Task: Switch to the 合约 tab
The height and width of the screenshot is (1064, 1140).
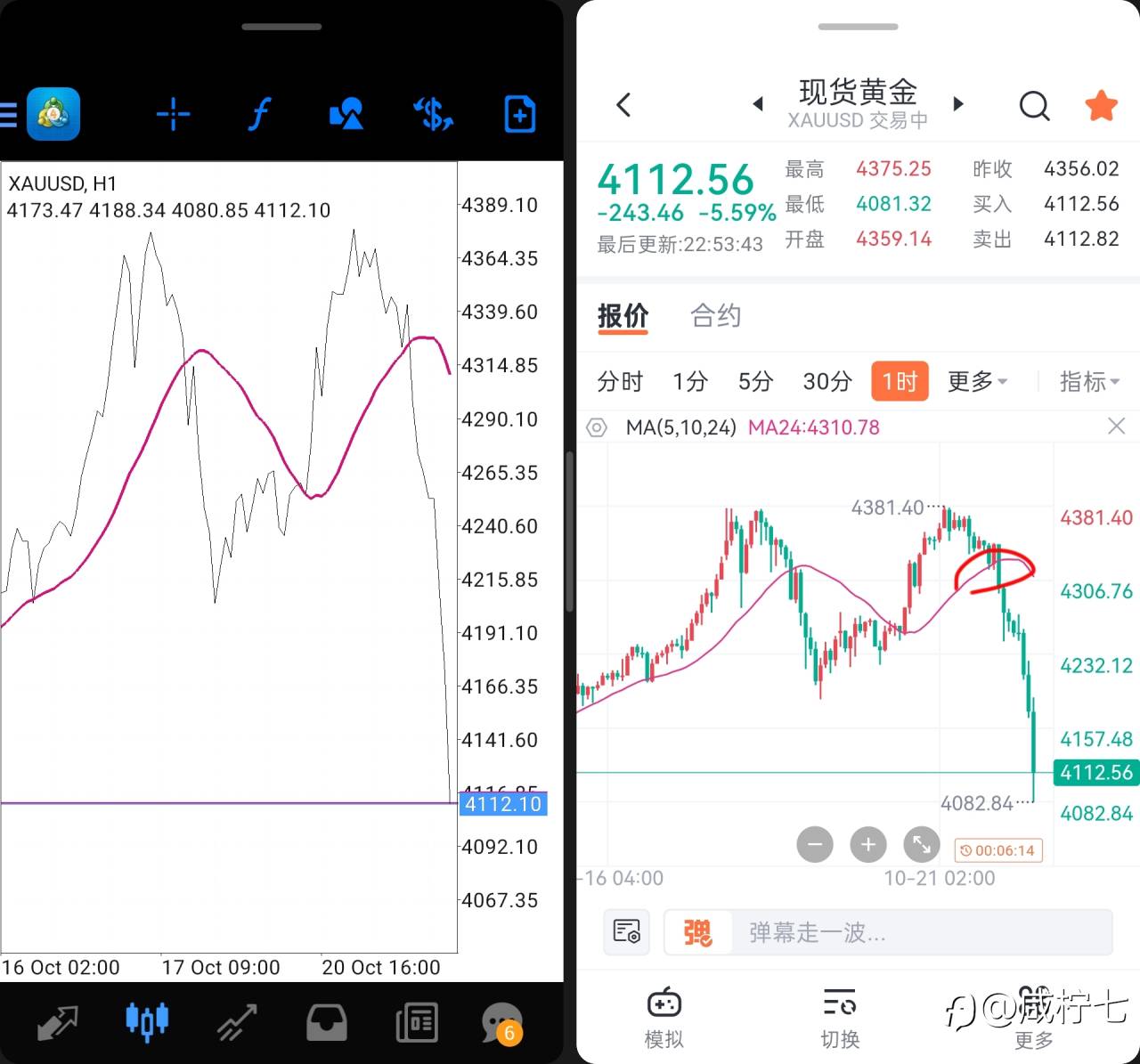Action: pyautogui.click(x=715, y=316)
